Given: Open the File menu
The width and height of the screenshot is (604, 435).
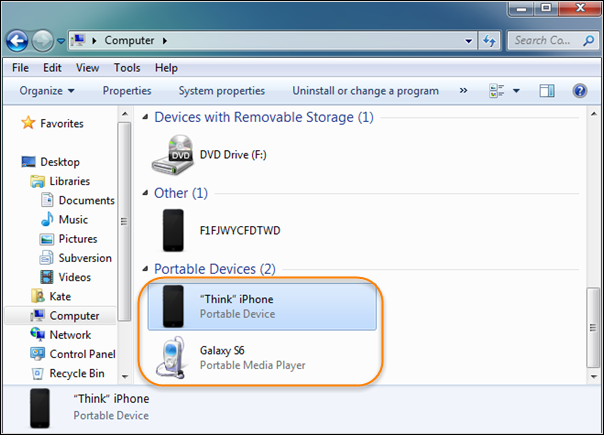Looking at the screenshot, I should pos(20,68).
